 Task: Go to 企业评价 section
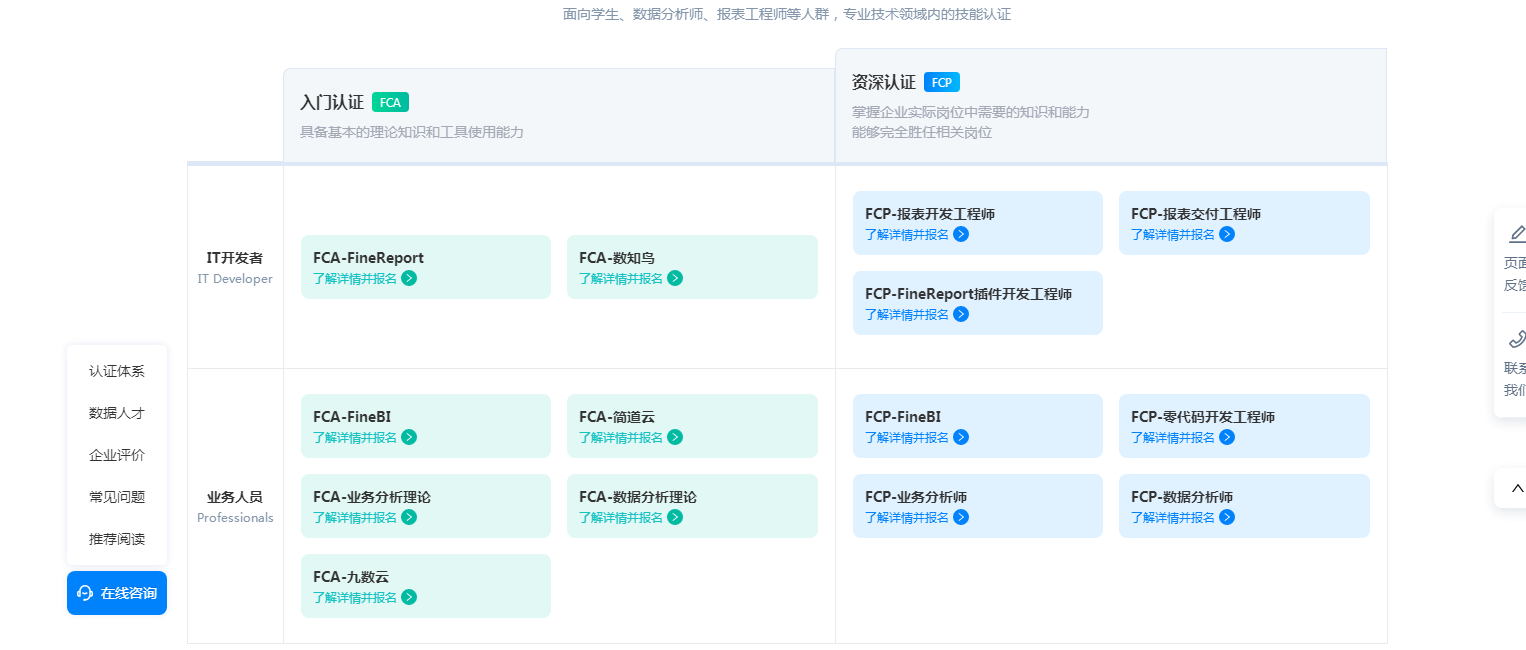[x=117, y=455]
